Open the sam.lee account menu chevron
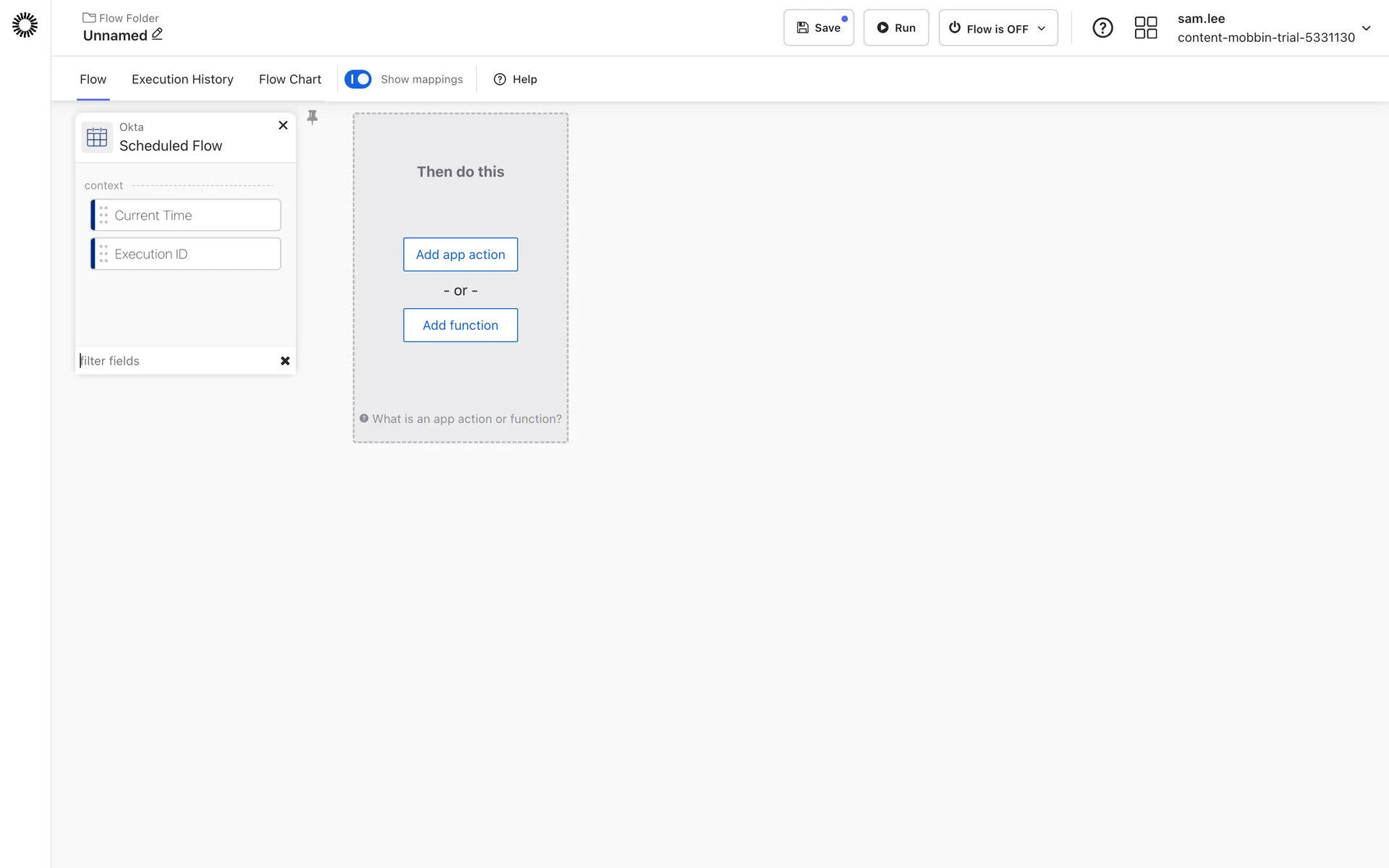The image size is (1389, 868). [1366, 28]
